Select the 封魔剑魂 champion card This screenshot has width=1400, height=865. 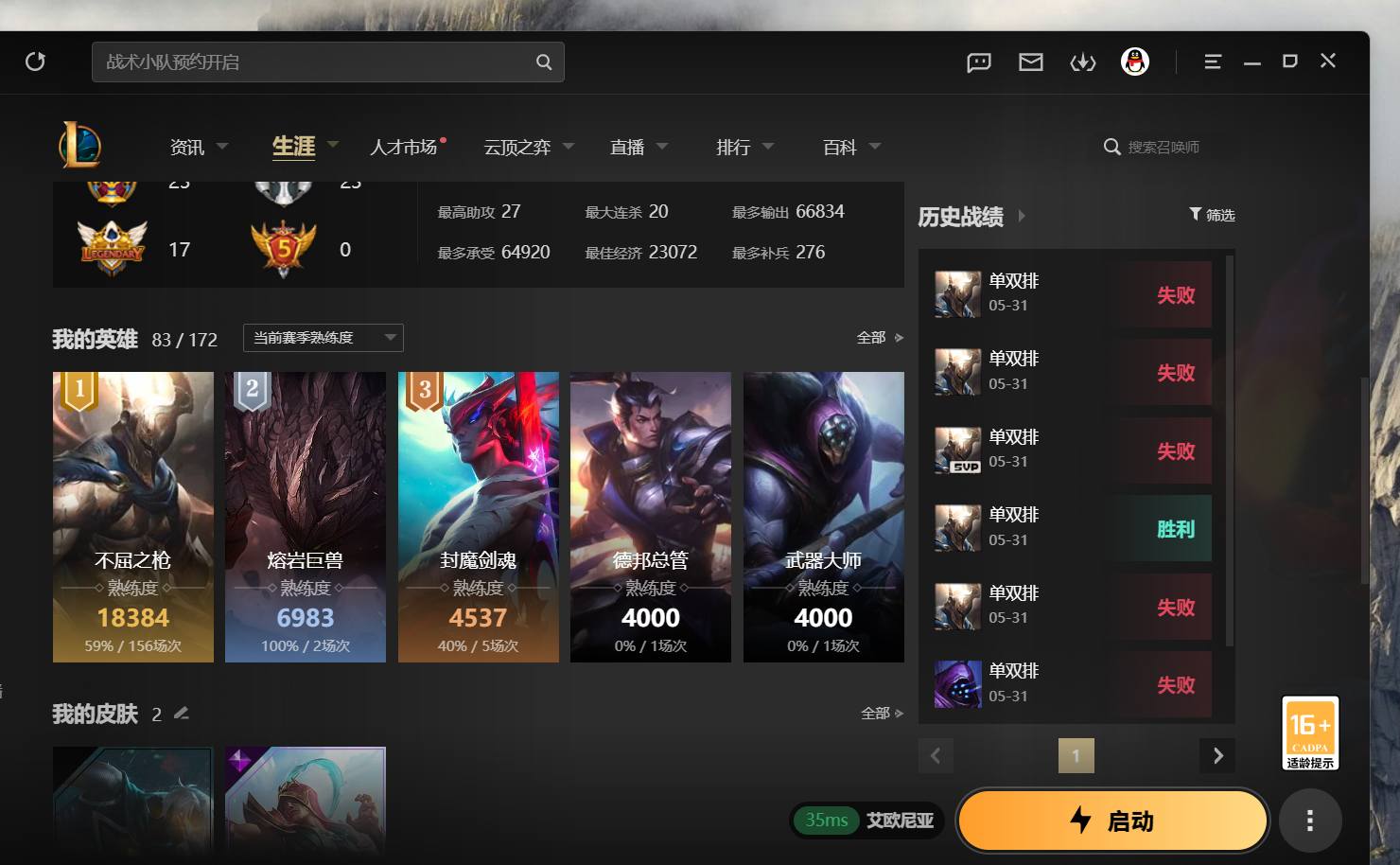[479, 517]
